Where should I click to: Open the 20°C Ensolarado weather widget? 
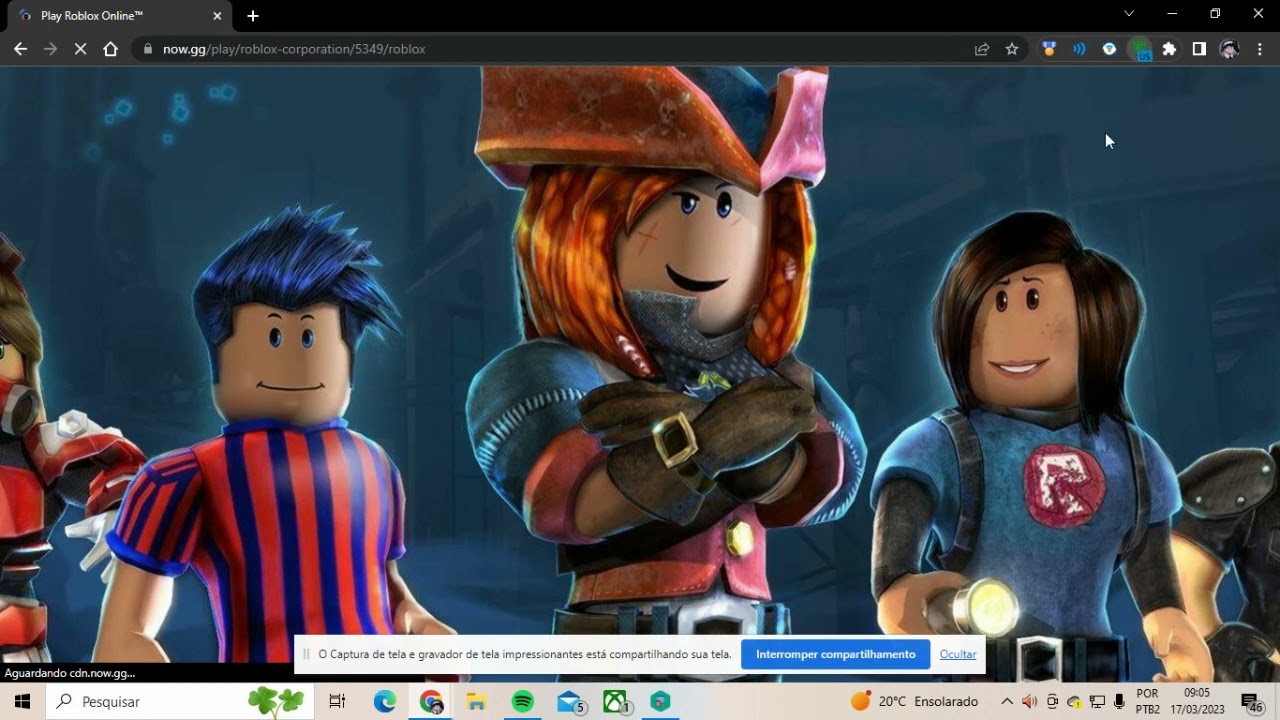pos(915,702)
